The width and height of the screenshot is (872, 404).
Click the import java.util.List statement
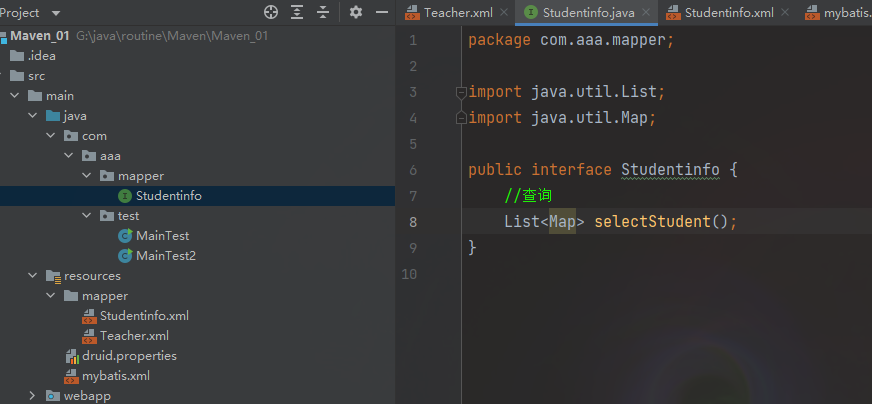(567, 92)
